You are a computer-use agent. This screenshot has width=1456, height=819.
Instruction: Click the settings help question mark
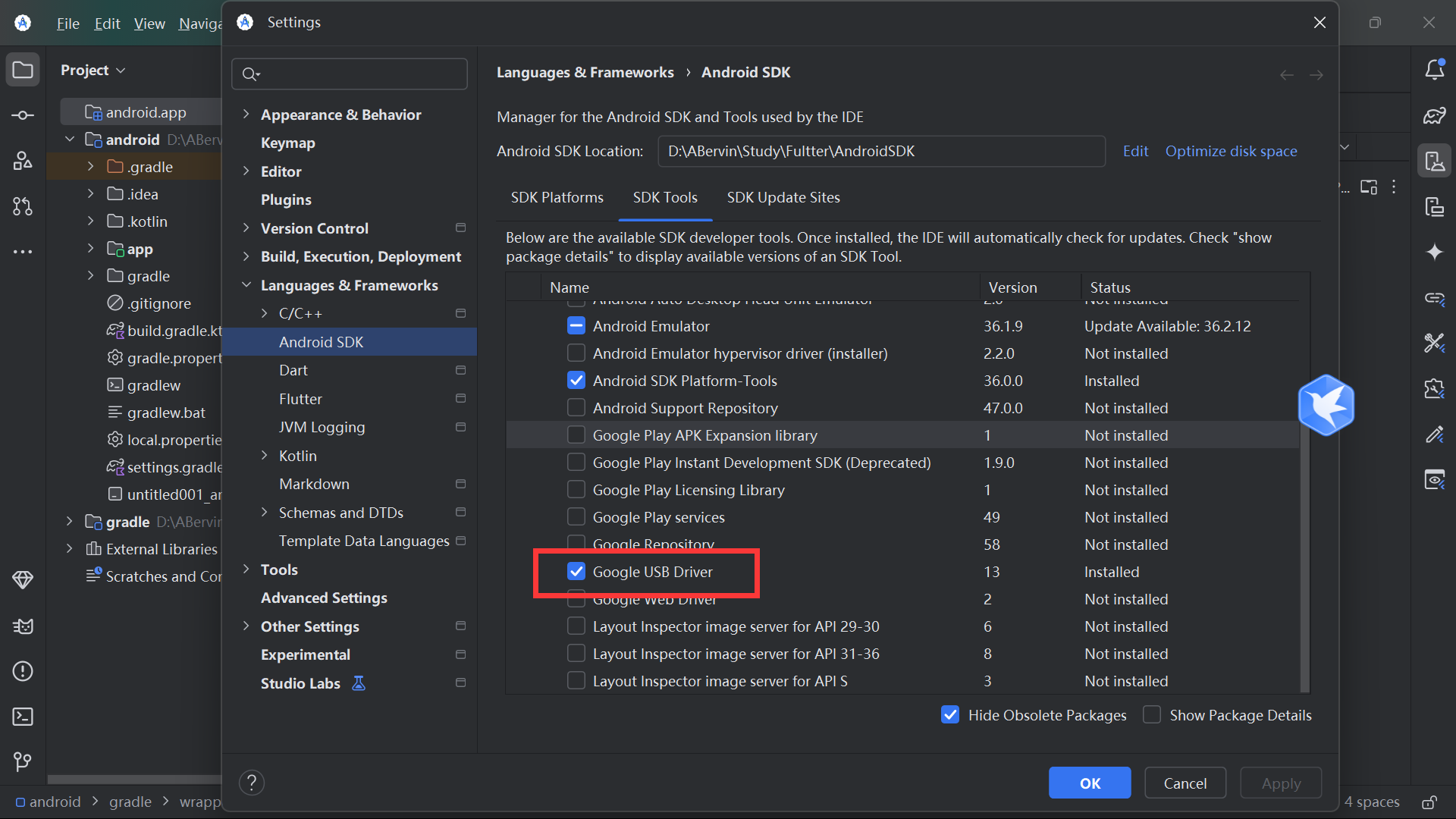[x=252, y=783]
